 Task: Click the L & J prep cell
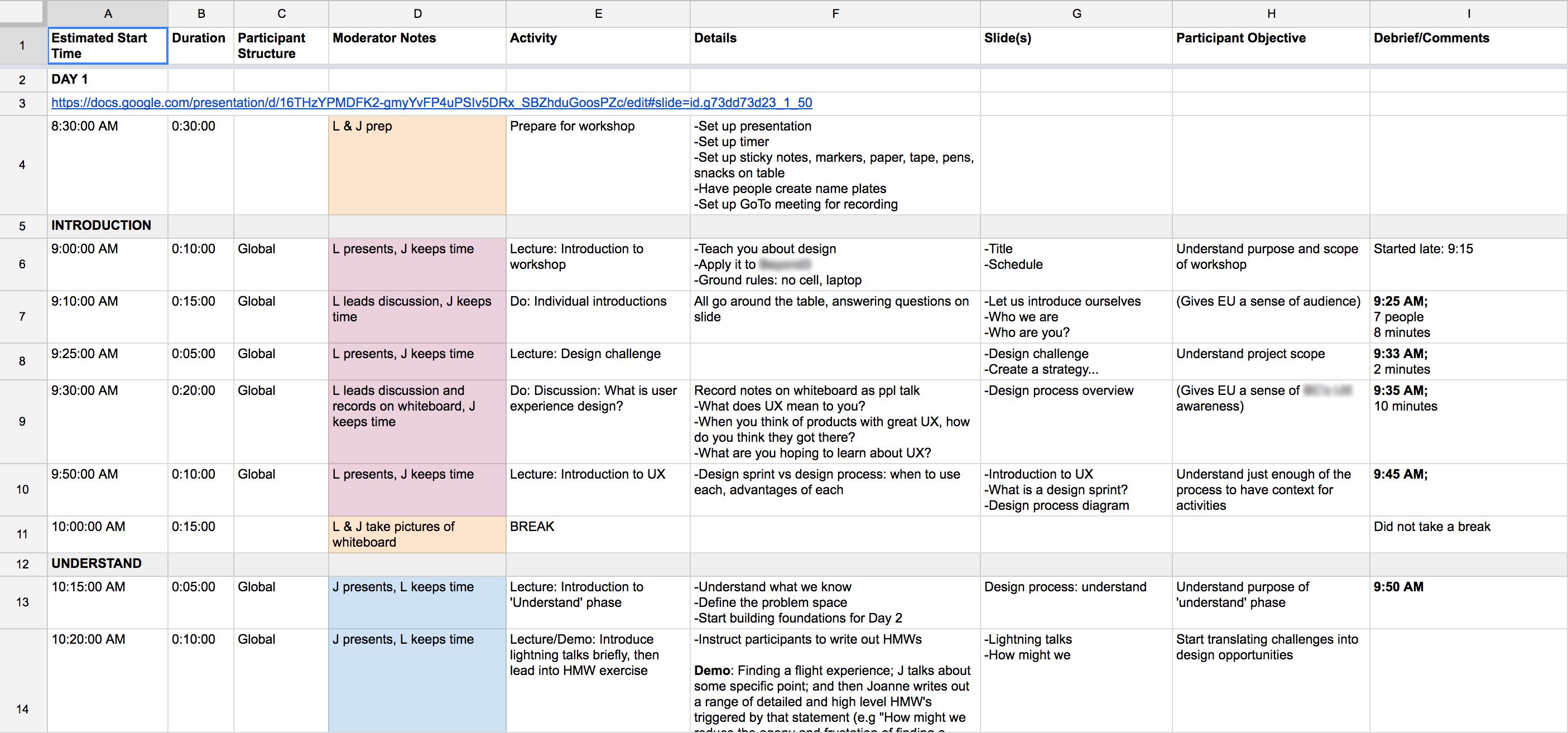[x=417, y=165]
